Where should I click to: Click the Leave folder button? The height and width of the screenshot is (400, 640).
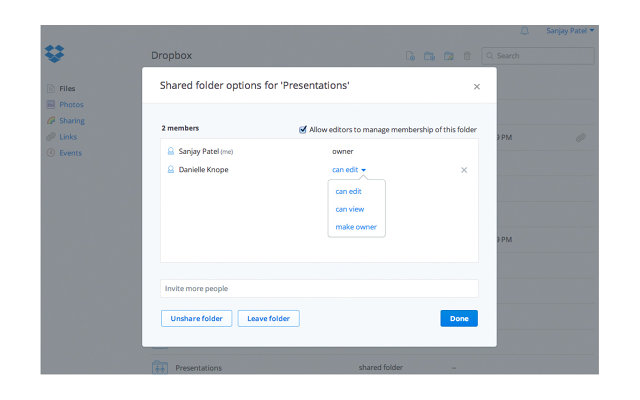pyautogui.click(x=269, y=318)
